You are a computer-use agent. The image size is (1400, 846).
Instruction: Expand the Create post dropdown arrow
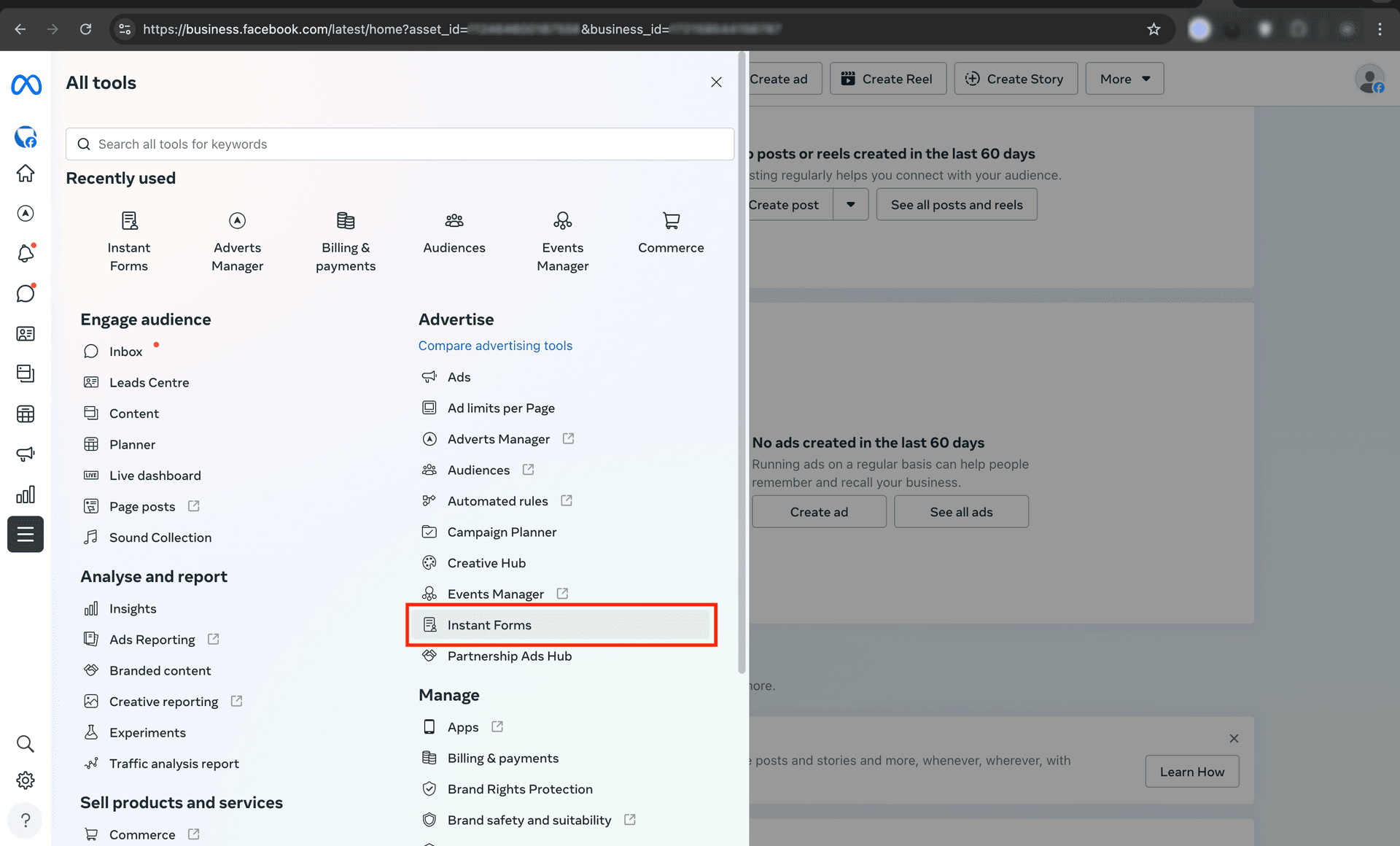pyautogui.click(x=850, y=204)
